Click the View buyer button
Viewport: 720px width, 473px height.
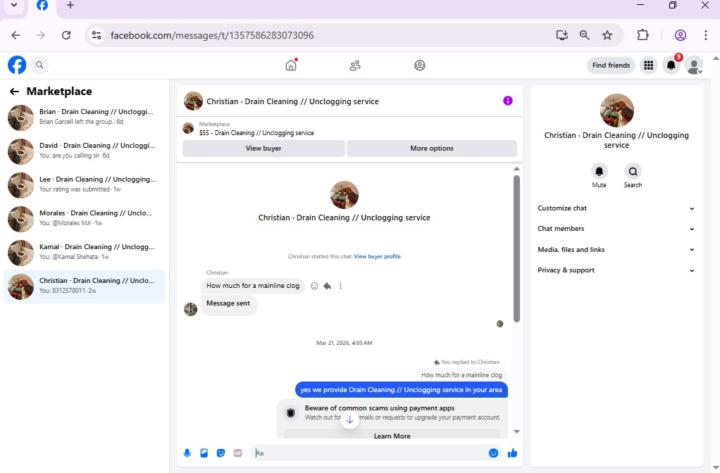[x=263, y=148]
